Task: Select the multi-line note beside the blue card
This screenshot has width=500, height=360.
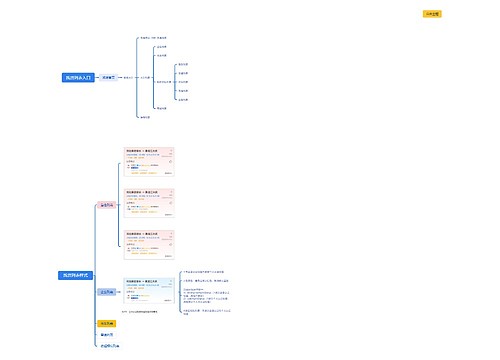Action: [x=206, y=296]
